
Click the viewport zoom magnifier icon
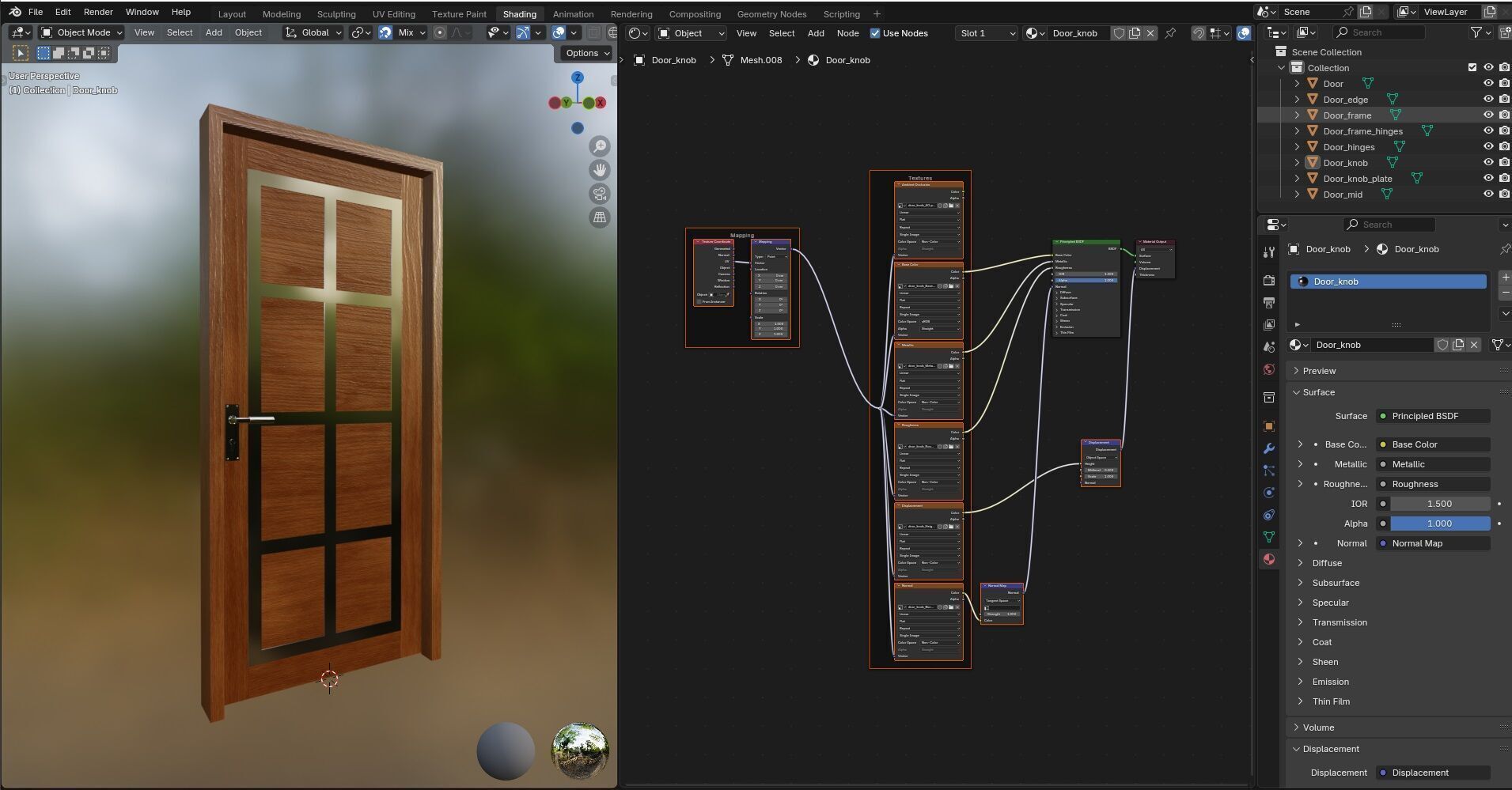click(600, 146)
